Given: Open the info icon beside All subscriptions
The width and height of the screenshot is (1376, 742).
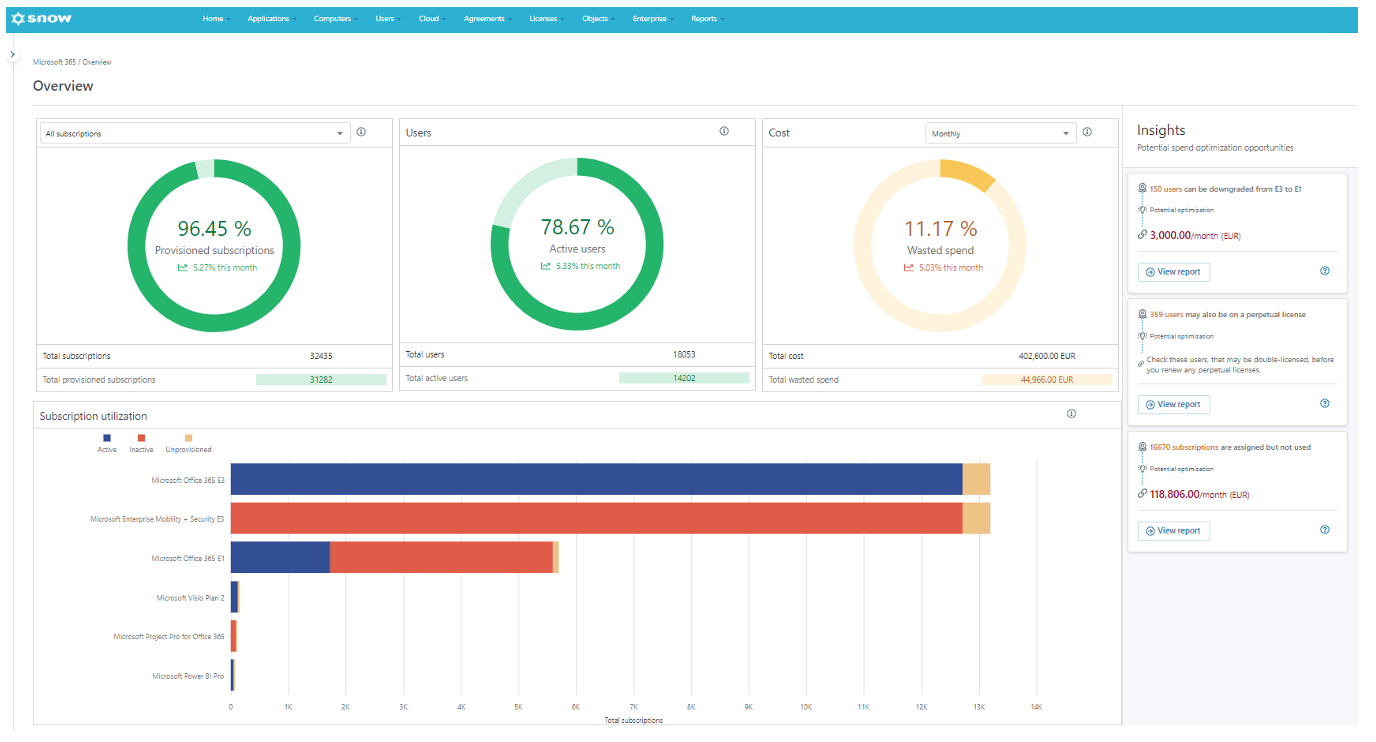Looking at the screenshot, I should 361,132.
